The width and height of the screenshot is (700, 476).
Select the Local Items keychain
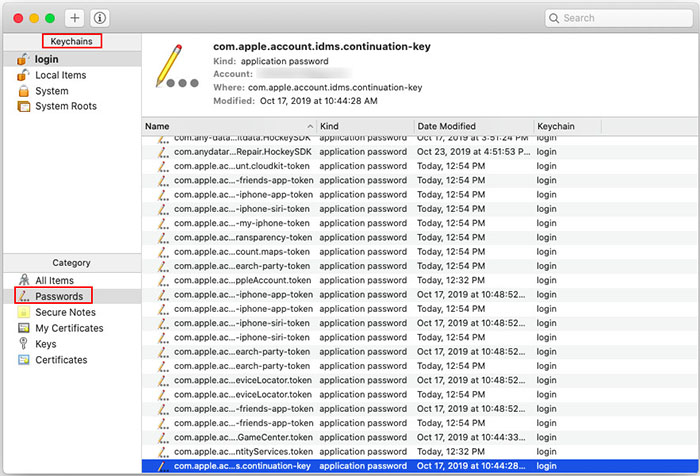(72, 75)
